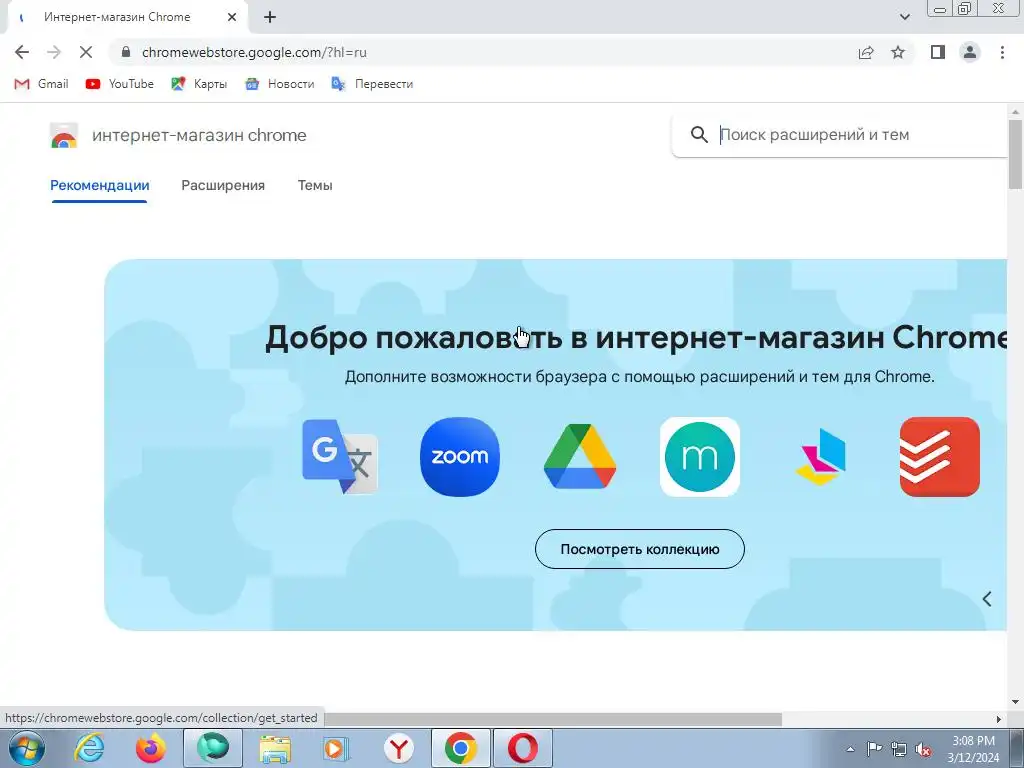This screenshot has height=768, width=1024.
Task: Click the Посмотреть коллекцию button
Action: pyautogui.click(x=640, y=549)
